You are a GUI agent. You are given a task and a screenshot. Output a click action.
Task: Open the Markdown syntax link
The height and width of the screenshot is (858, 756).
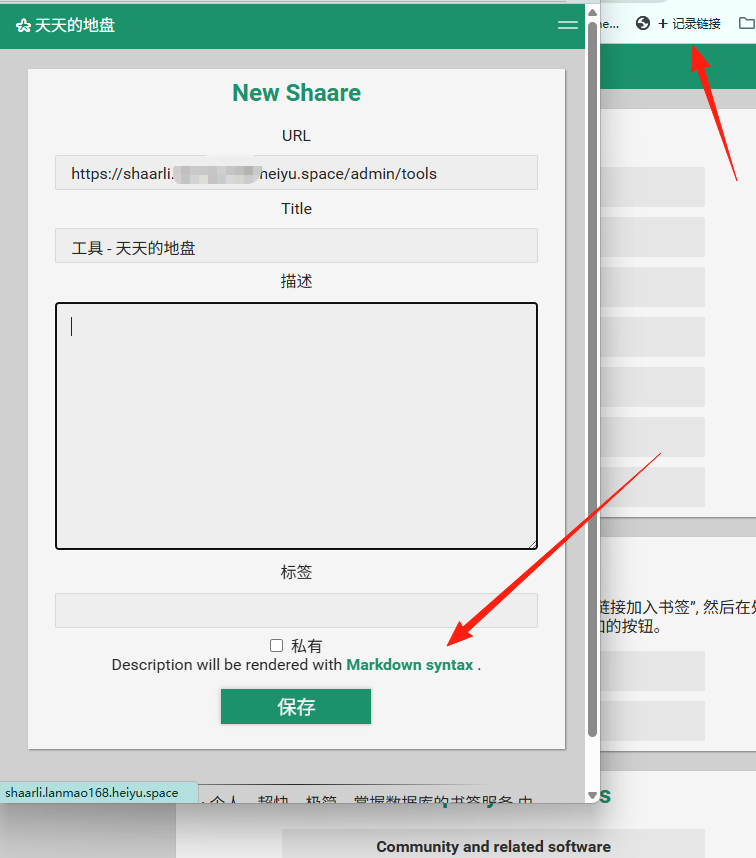pos(410,665)
